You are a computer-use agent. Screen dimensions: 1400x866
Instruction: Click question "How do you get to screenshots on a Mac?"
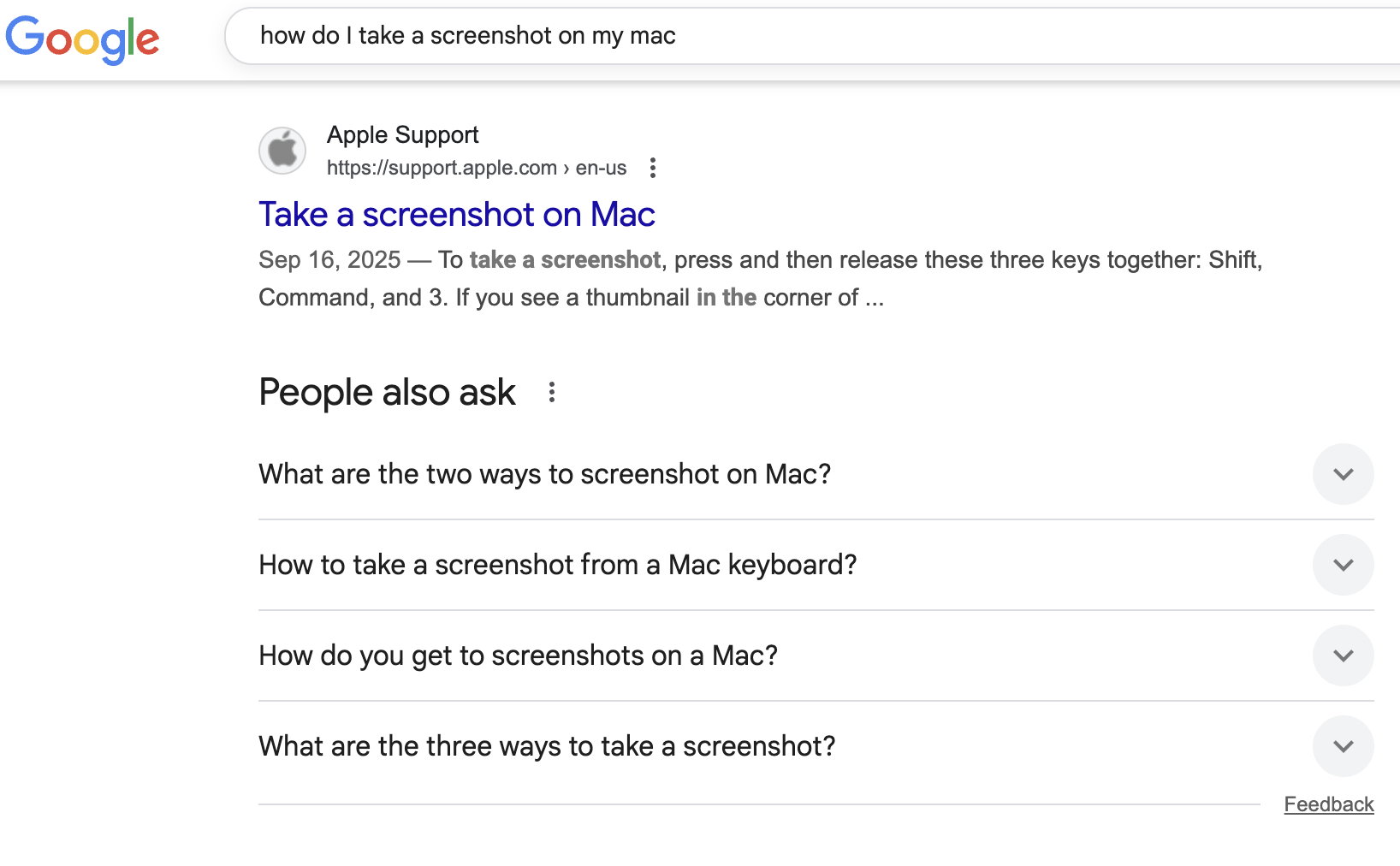(518, 655)
